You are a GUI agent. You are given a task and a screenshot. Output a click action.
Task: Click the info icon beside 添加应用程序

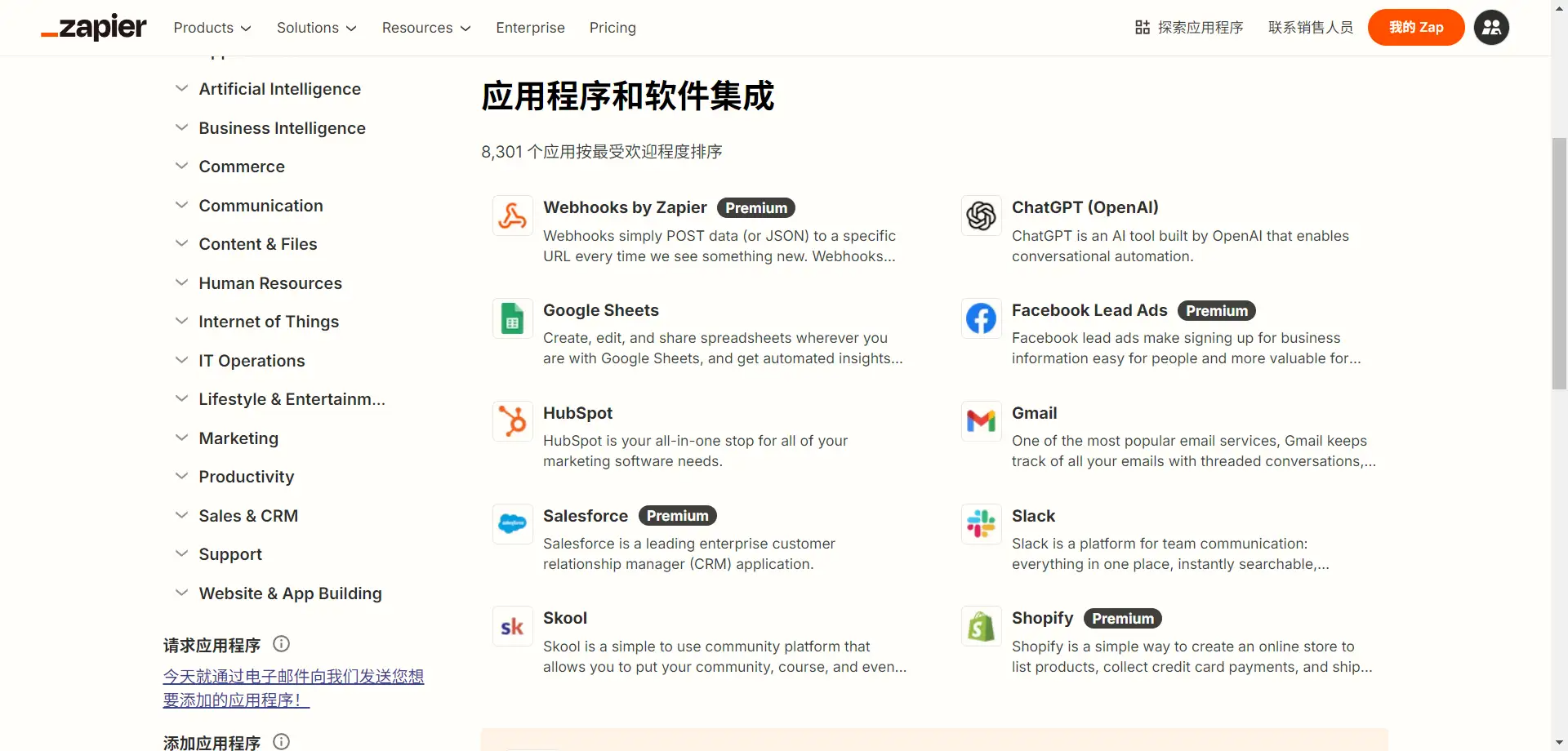tap(282, 741)
